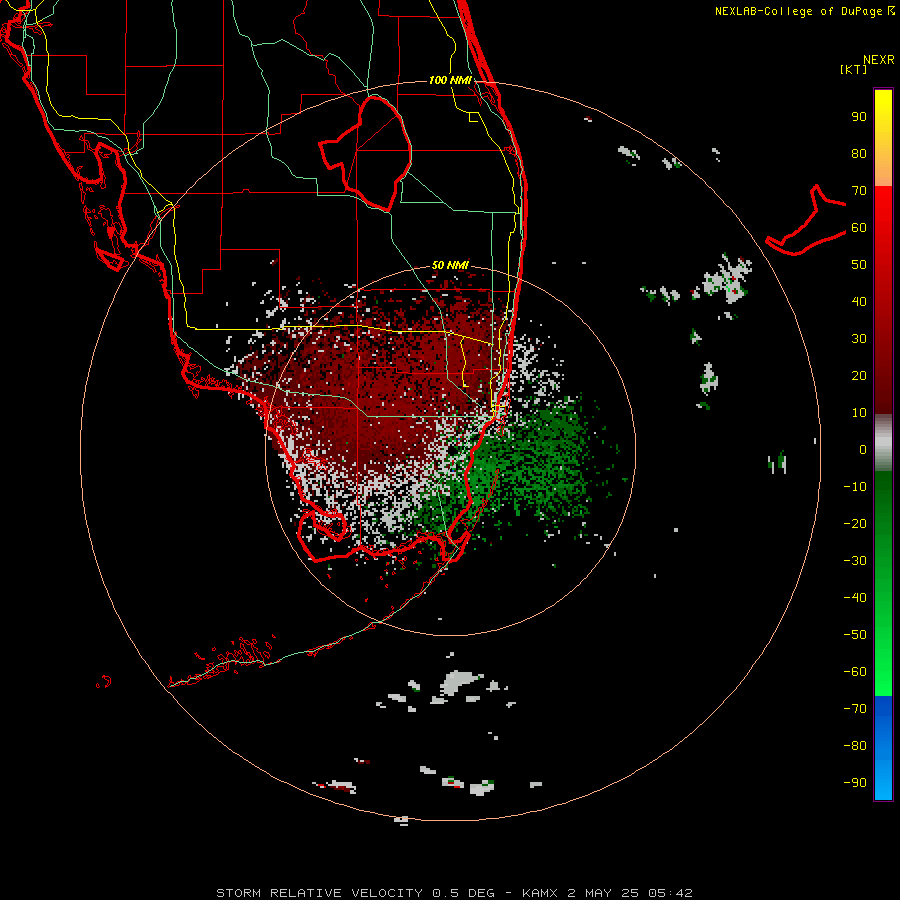Select the -70 knots scale label
The image size is (900, 900).
[855, 709]
